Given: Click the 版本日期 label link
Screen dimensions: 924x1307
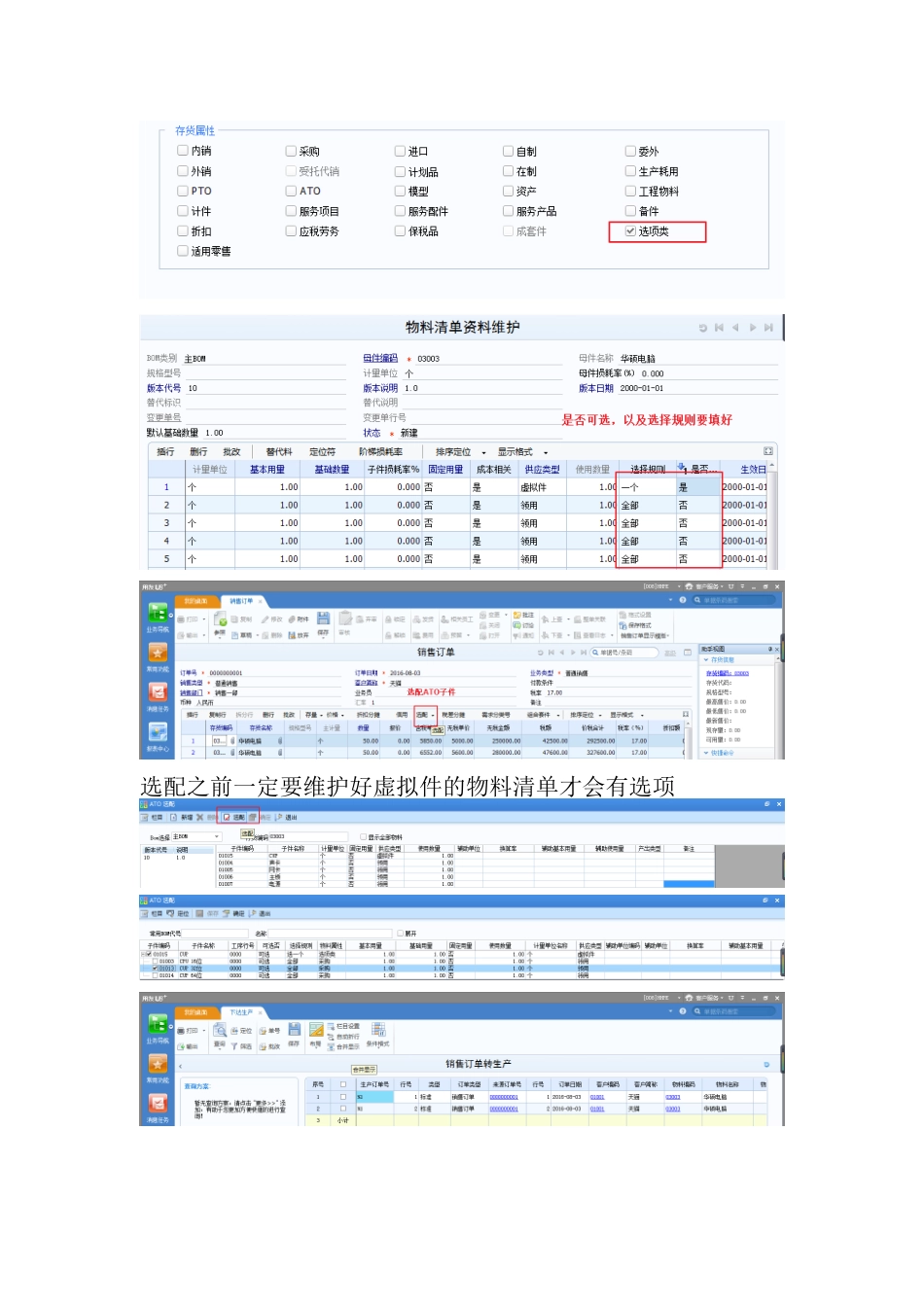Looking at the screenshot, I should [x=596, y=388].
